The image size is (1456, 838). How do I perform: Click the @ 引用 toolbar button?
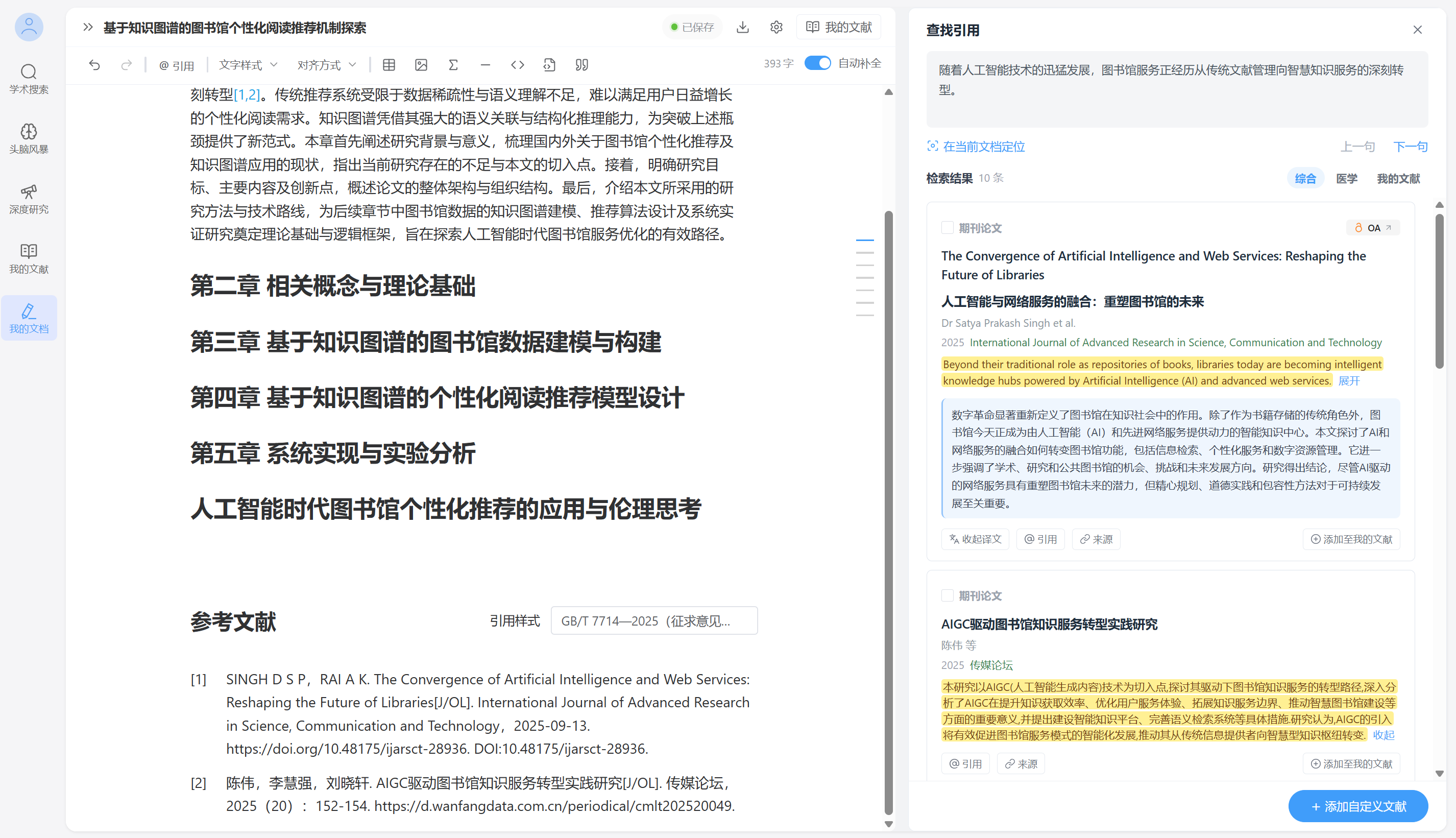[x=176, y=65]
